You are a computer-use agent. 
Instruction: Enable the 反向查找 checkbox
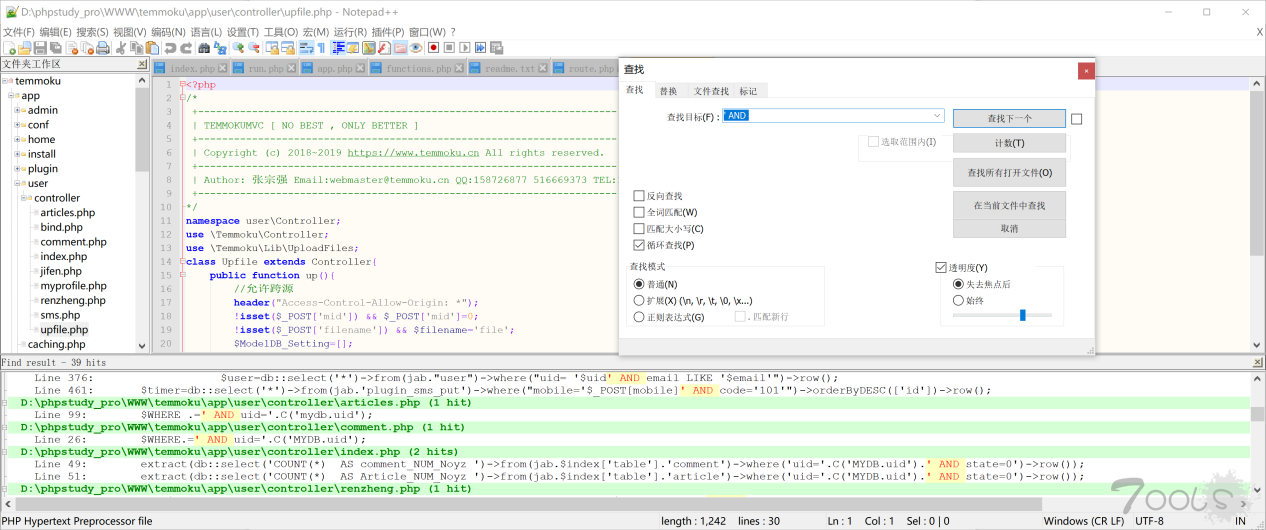click(639, 196)
